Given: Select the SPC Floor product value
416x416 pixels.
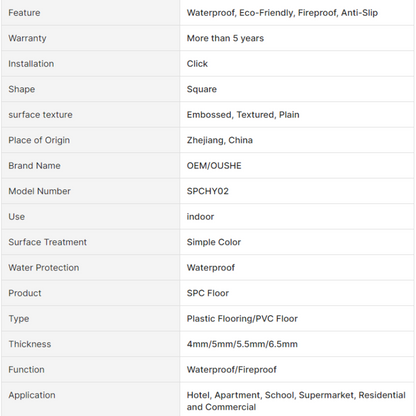Looking at the screenshot, I should [208, 293].
